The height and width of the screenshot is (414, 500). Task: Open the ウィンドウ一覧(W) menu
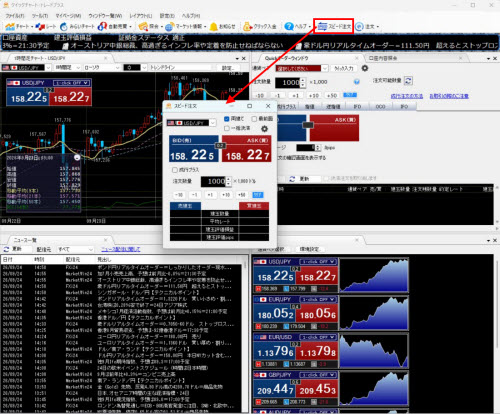pyautogui.click(x=105, y=16)
